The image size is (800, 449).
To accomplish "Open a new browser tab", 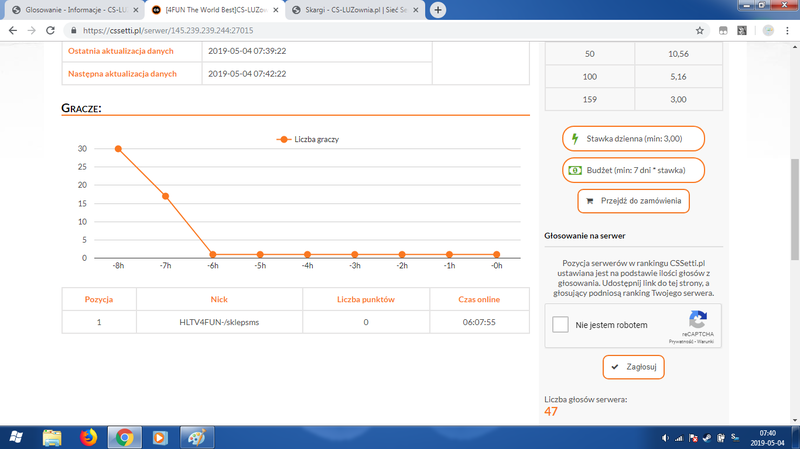I will pyautogui.click(x=438, y=10).
